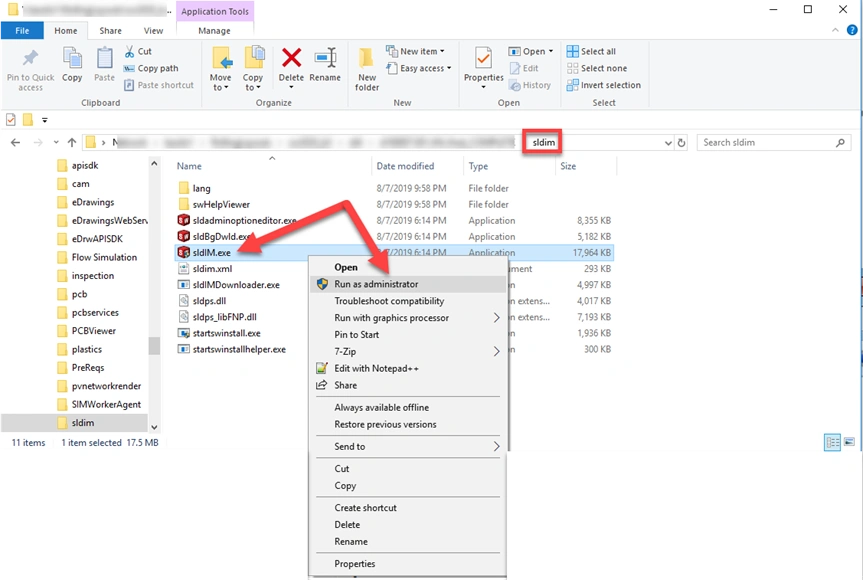The height and width of the screenshot is (580, 863).
Task: Select the sldim.xml file
Action: pyautogui.click(x=212, y=269)
